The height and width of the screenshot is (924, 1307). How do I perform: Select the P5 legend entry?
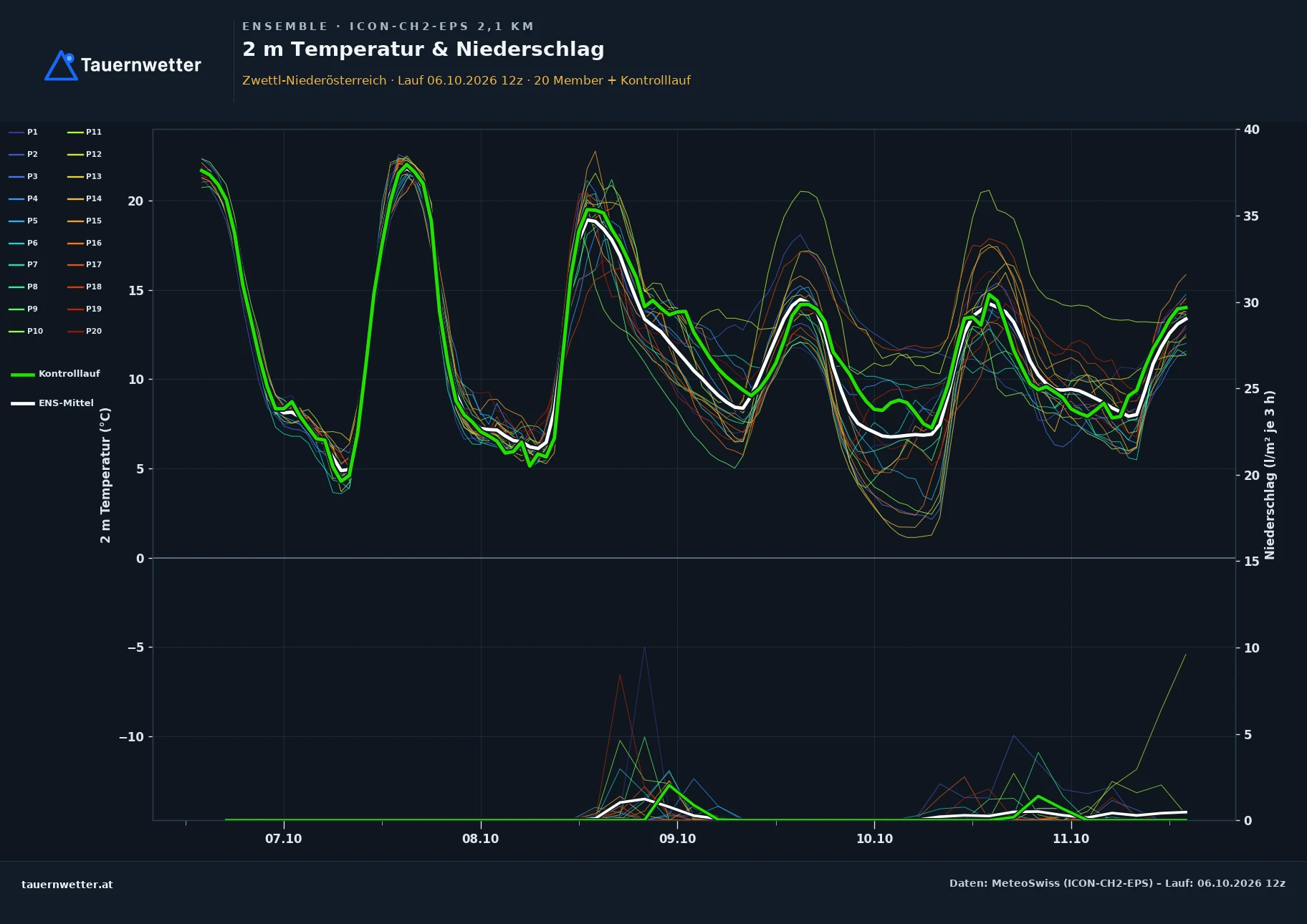tap(24, 221)
